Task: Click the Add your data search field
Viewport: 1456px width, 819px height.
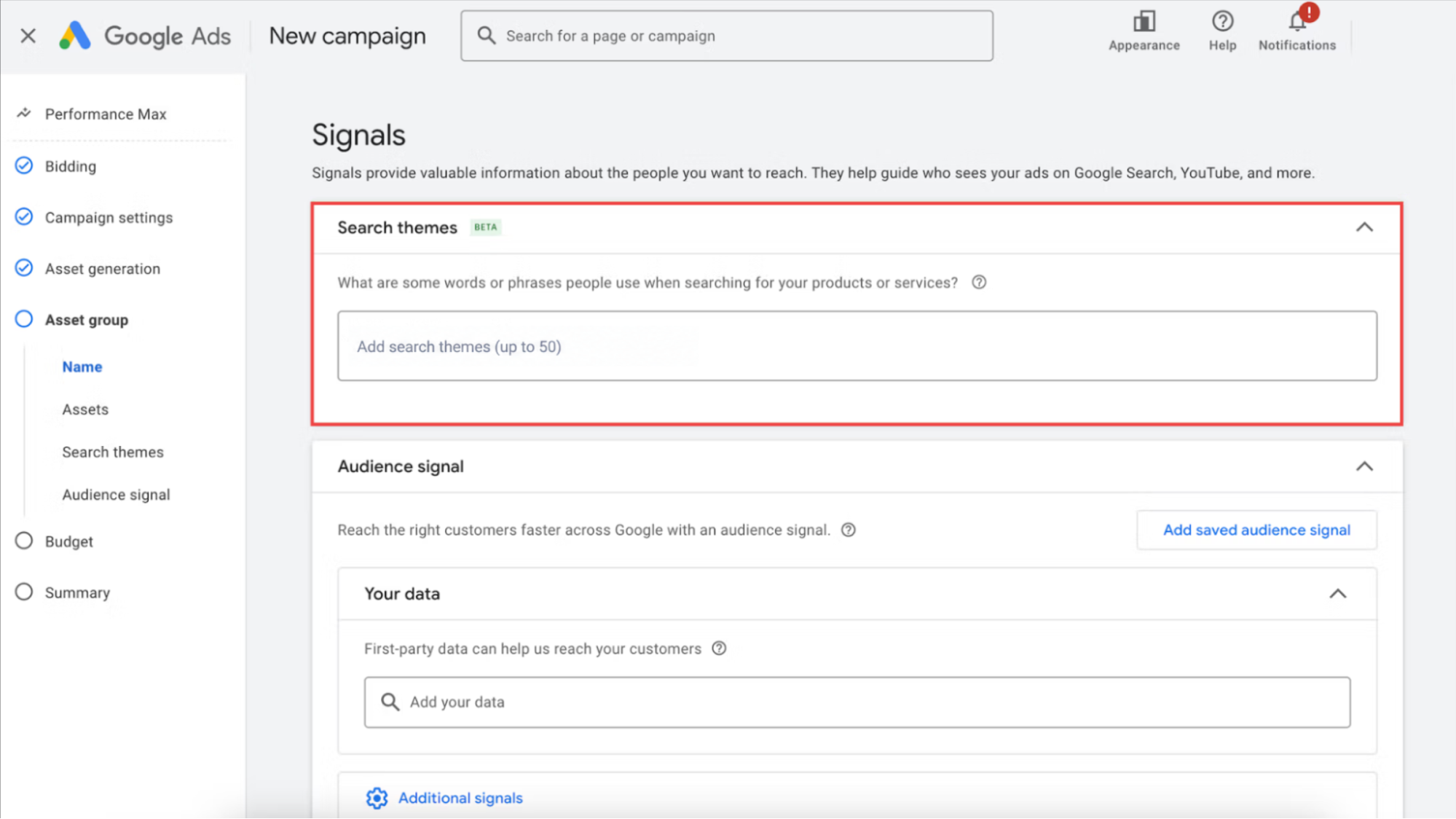Action: (x=857, y=702)
